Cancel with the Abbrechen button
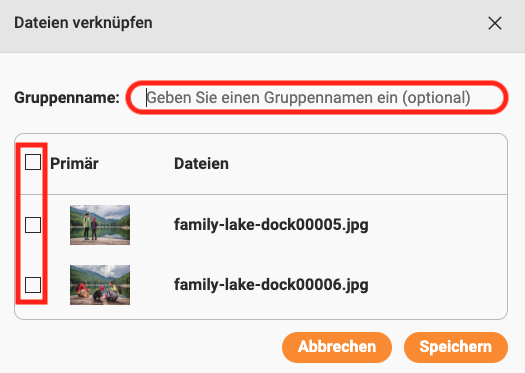Screen dimensions: 525x373 [337, 347]
